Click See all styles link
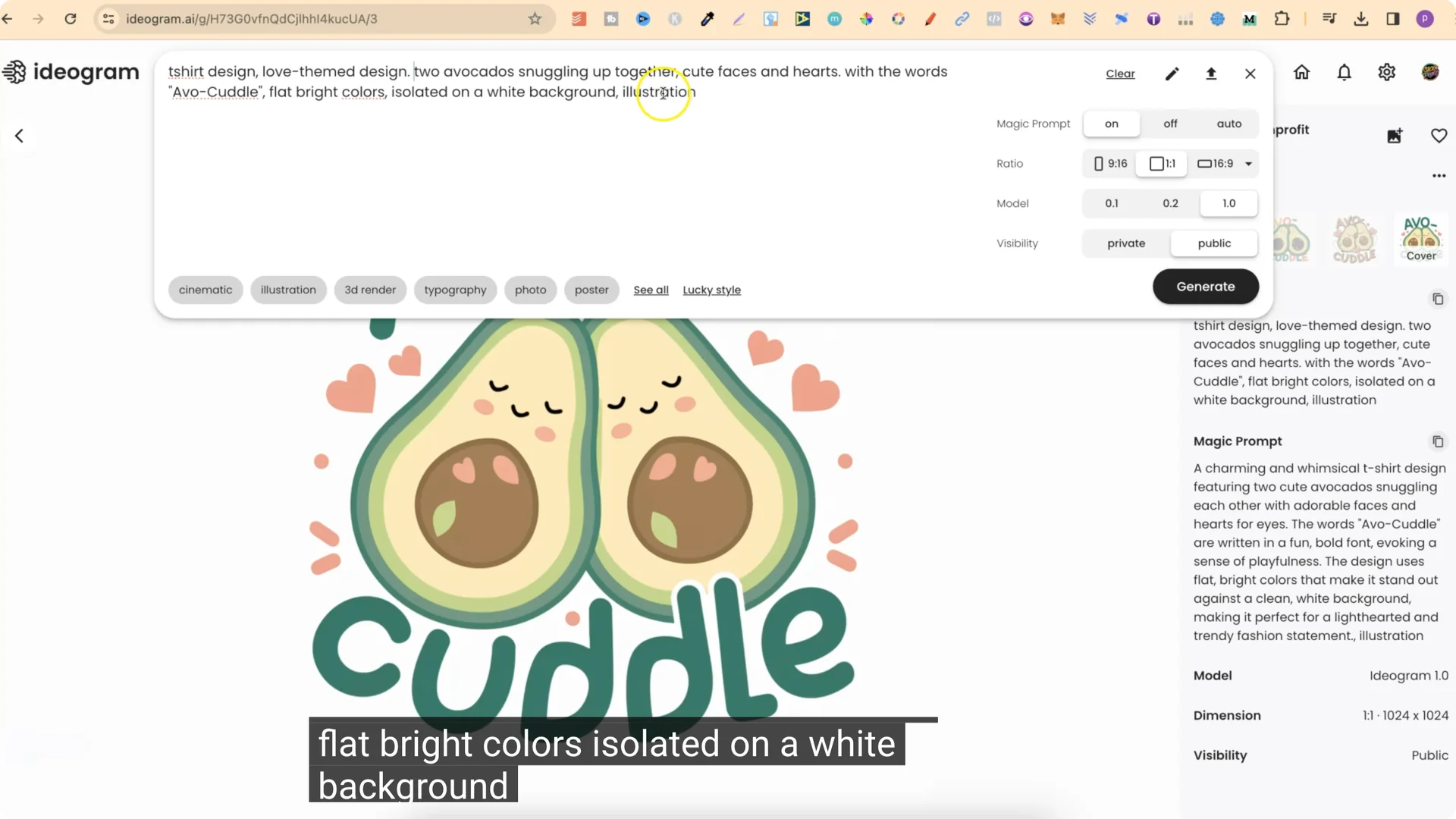The width and height of the screenshot is (1456, 819). 651,290
